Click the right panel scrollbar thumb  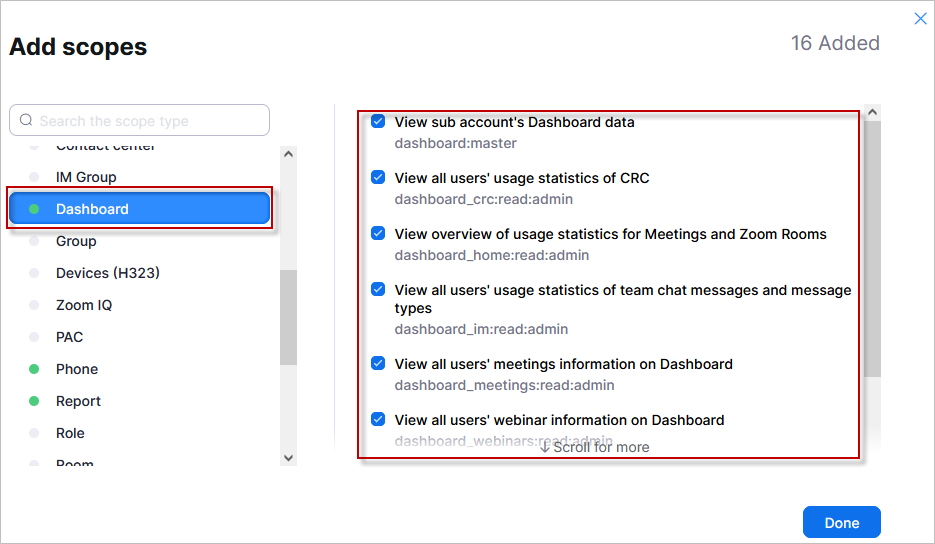click(x=872, y=249)
